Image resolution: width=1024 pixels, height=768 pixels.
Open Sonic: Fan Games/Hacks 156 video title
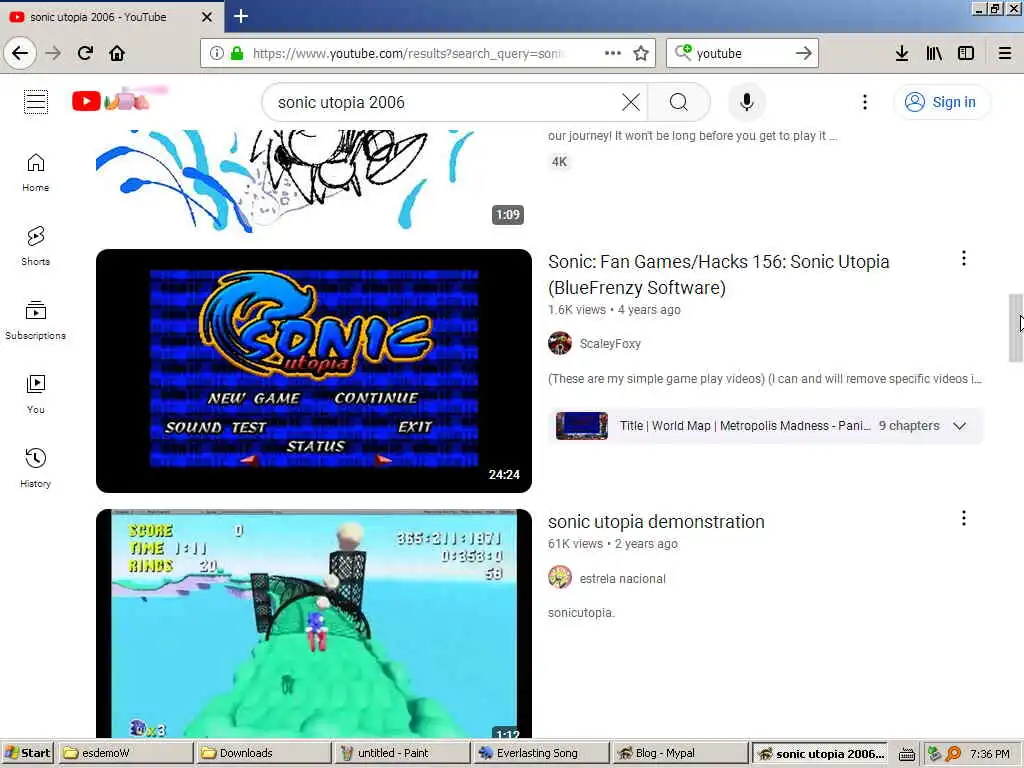click(x=718, y=274)
